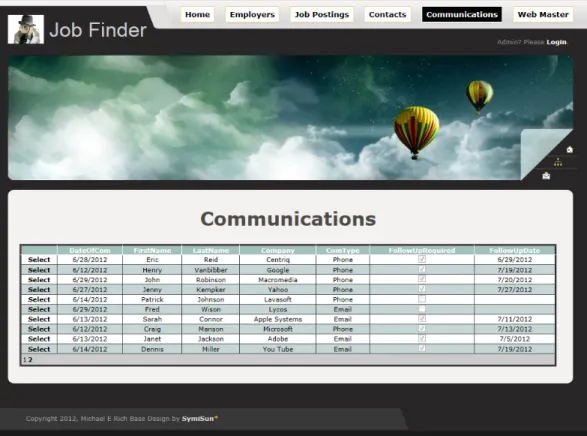Select the Patrick Johnson row
The image size is (587, 436).
coord(39,299)
